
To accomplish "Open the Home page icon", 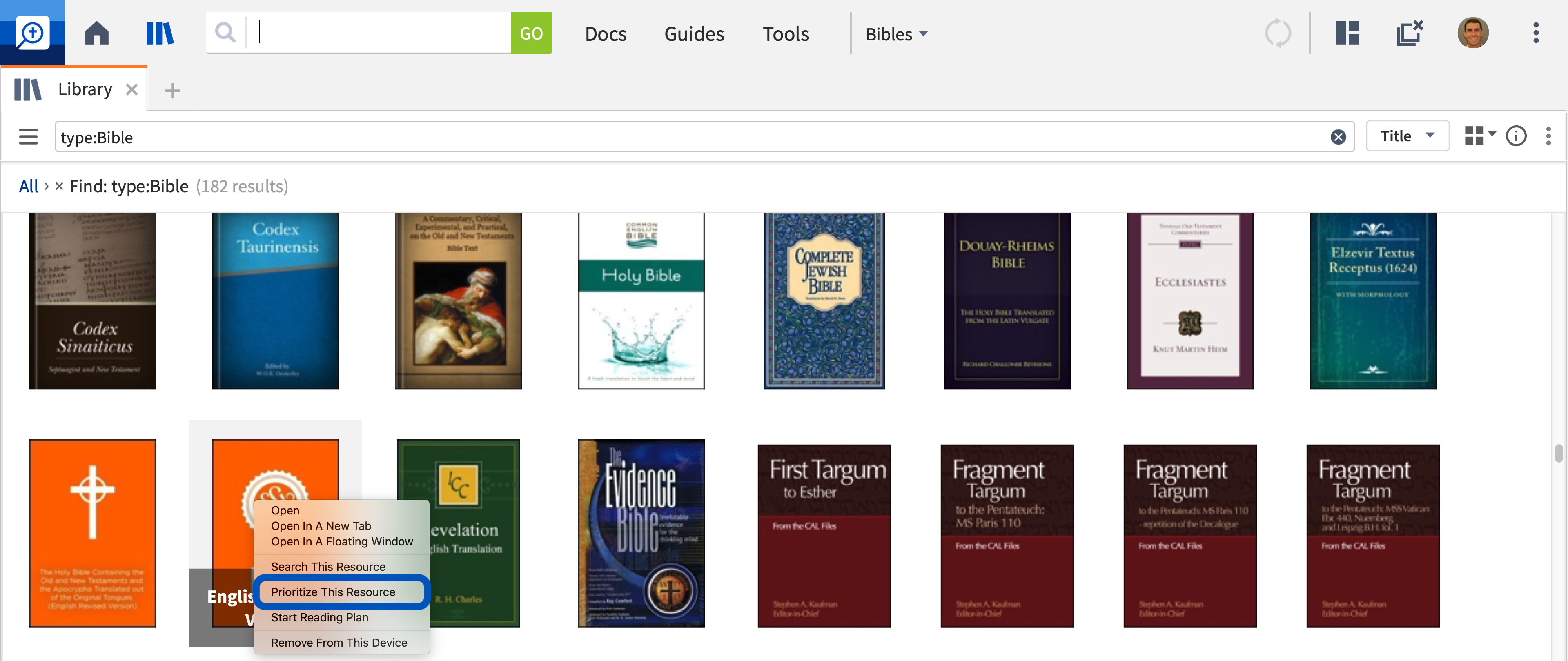I will [x=98, y=33].
